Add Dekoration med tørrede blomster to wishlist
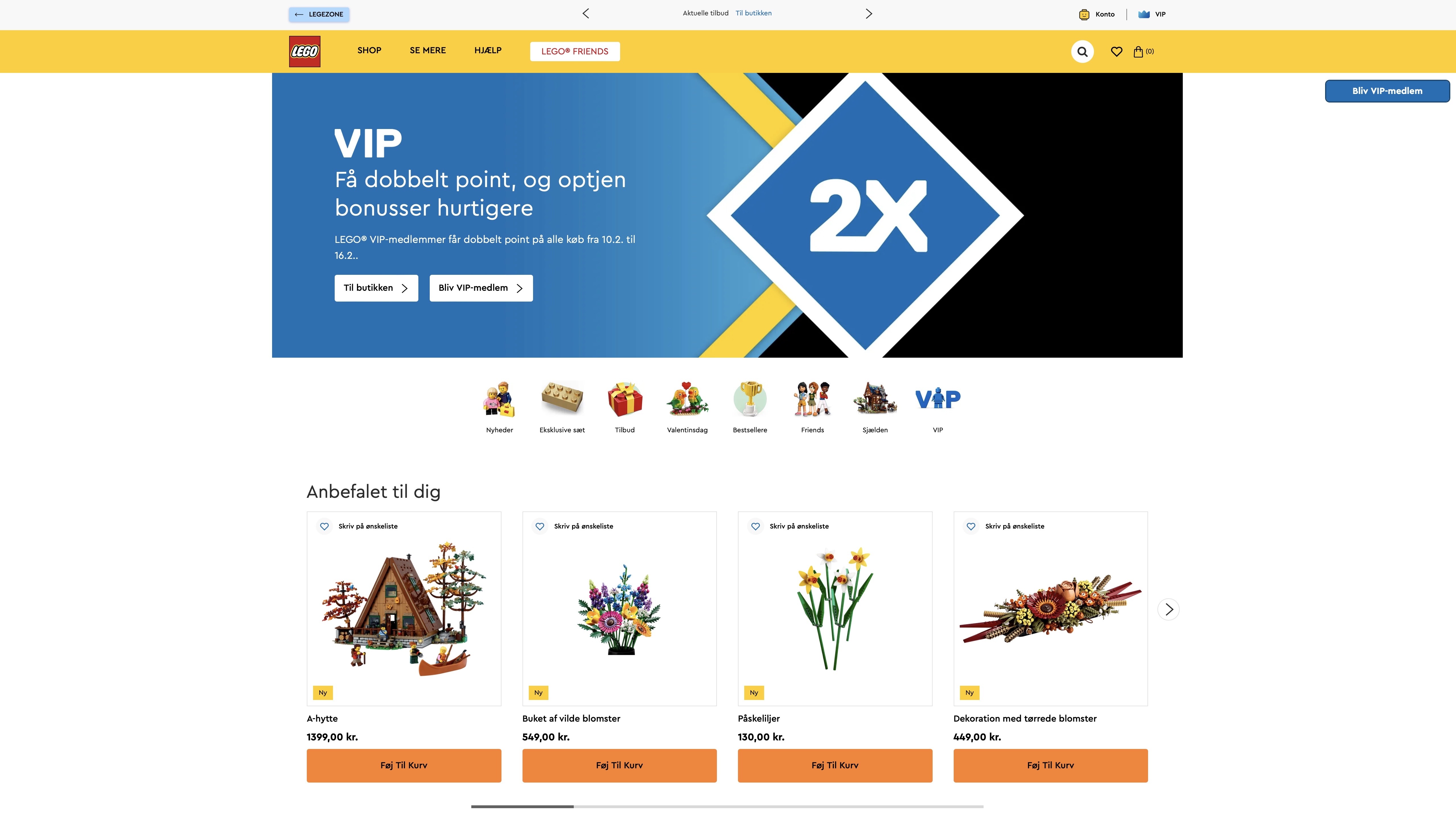 tap(971, 526)
